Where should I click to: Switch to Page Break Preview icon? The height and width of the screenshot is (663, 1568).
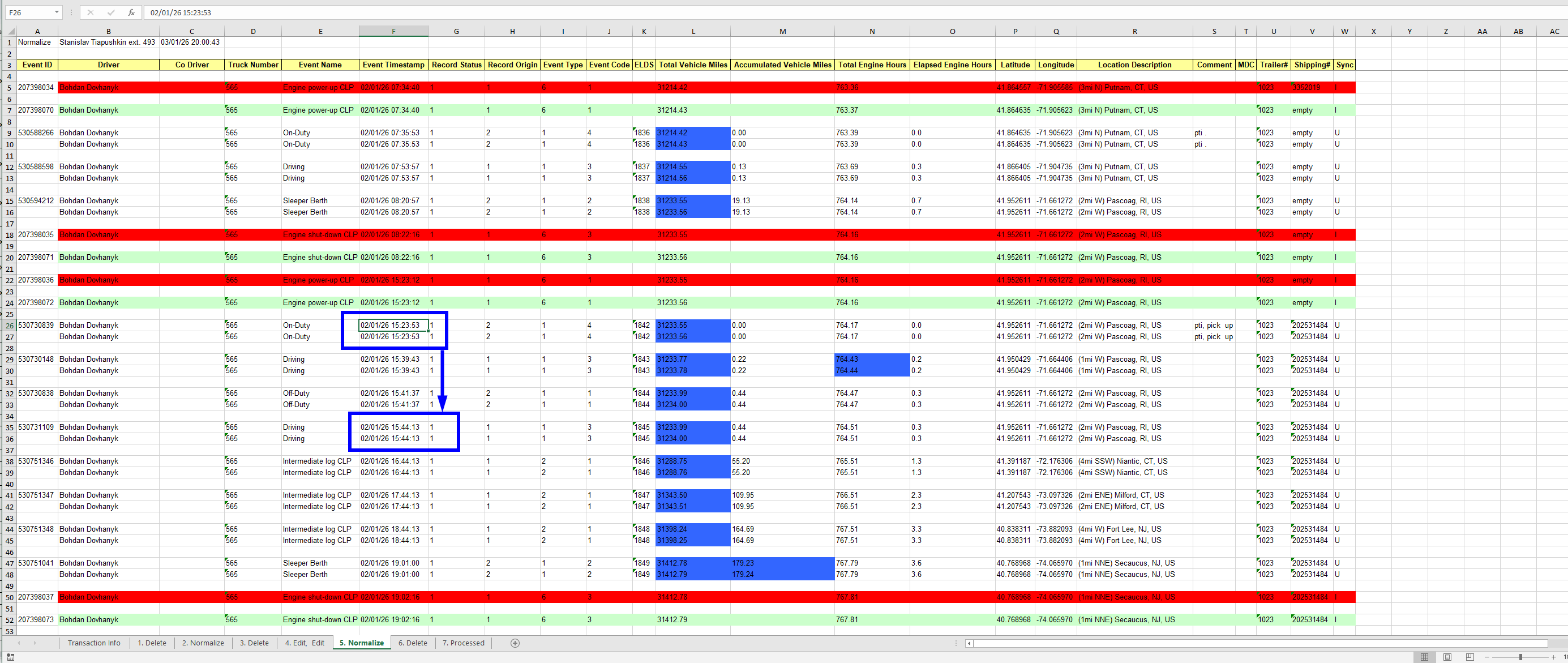pos(1470,657)
